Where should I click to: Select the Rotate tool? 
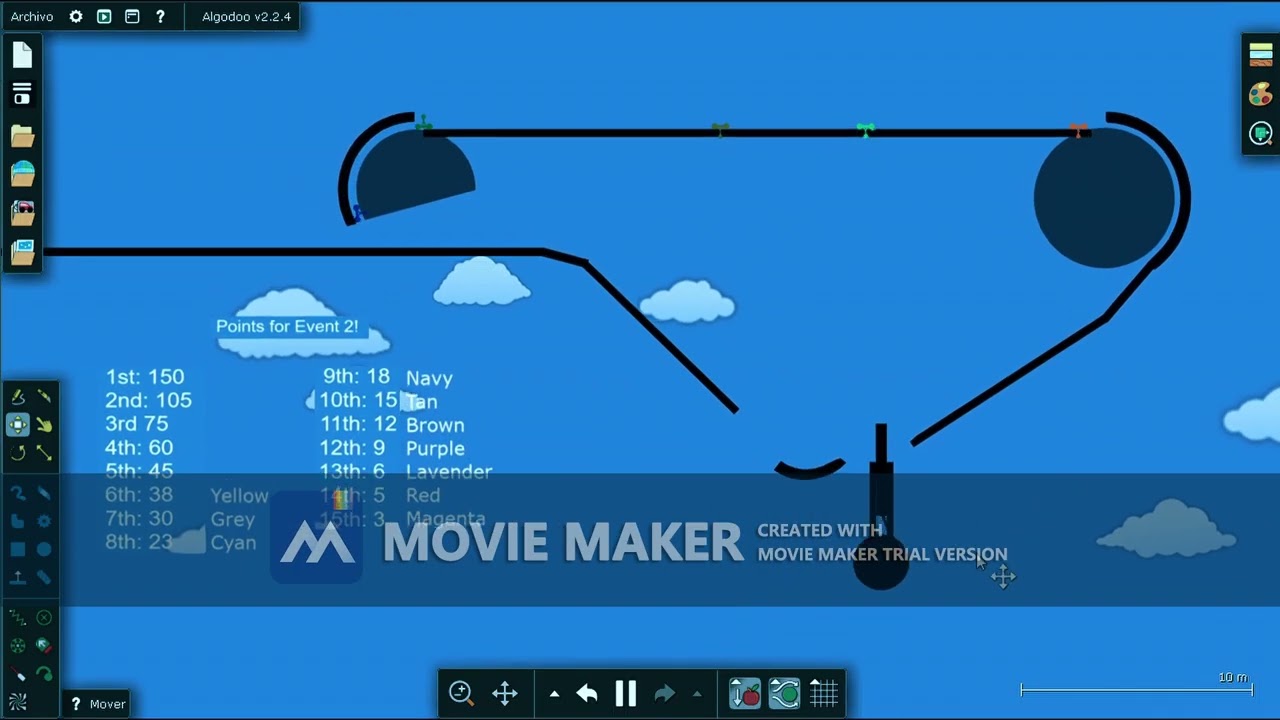(x=18, y=453)
